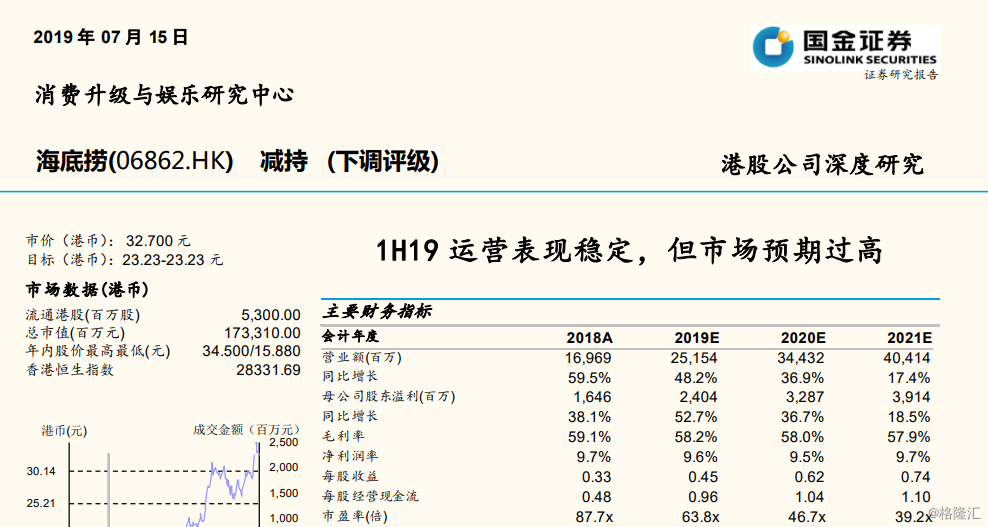The image size is (988, 527).
Task: Click the 2021E column header
Action: click(x=909, y=338)
